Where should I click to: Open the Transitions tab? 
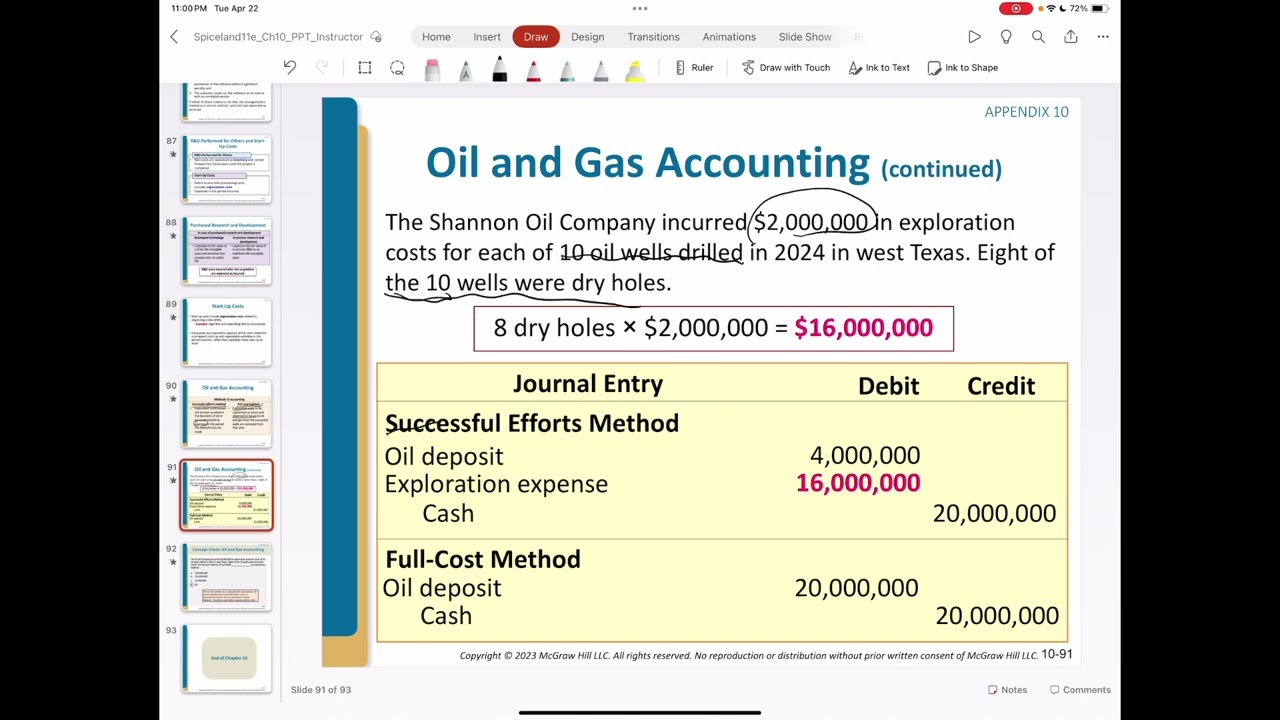point(653,37)
